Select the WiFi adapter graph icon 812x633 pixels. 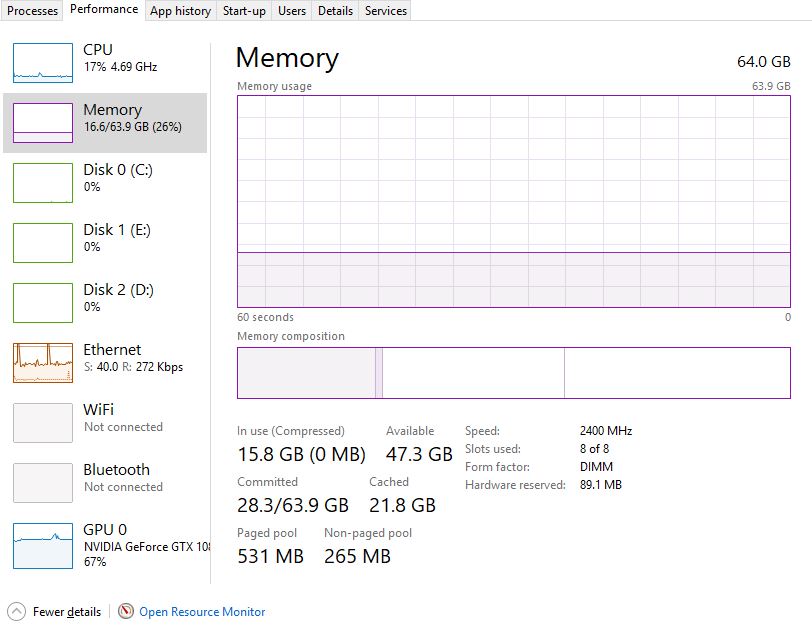(42, 423)
